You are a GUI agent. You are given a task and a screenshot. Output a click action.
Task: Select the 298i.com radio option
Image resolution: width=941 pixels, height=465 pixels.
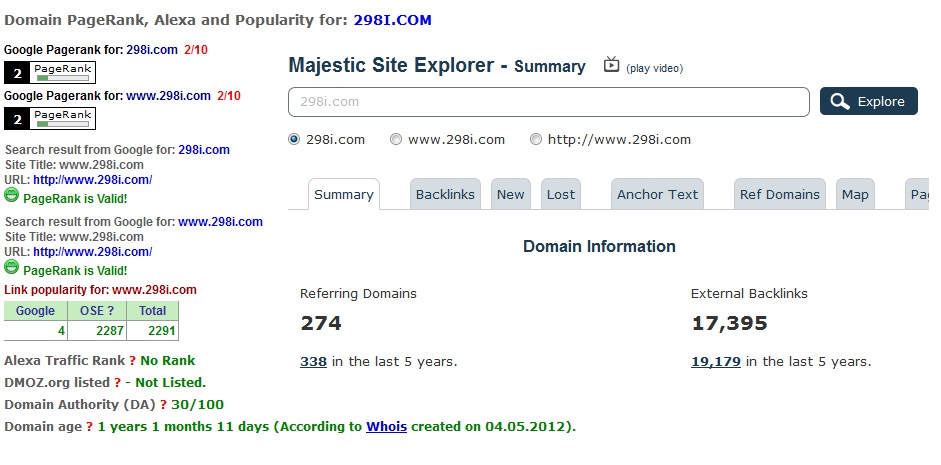tap(293, 140)
